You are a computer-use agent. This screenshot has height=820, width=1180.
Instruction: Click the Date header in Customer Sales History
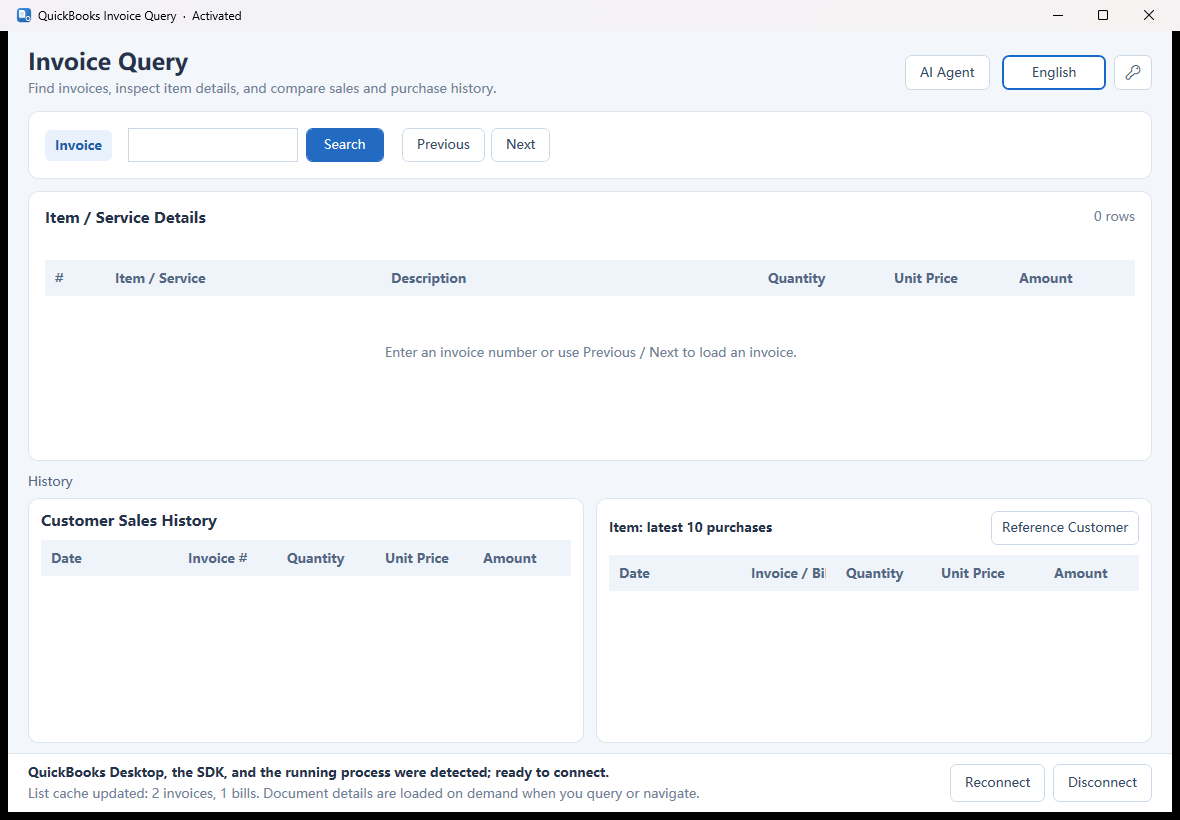point(66,558)
